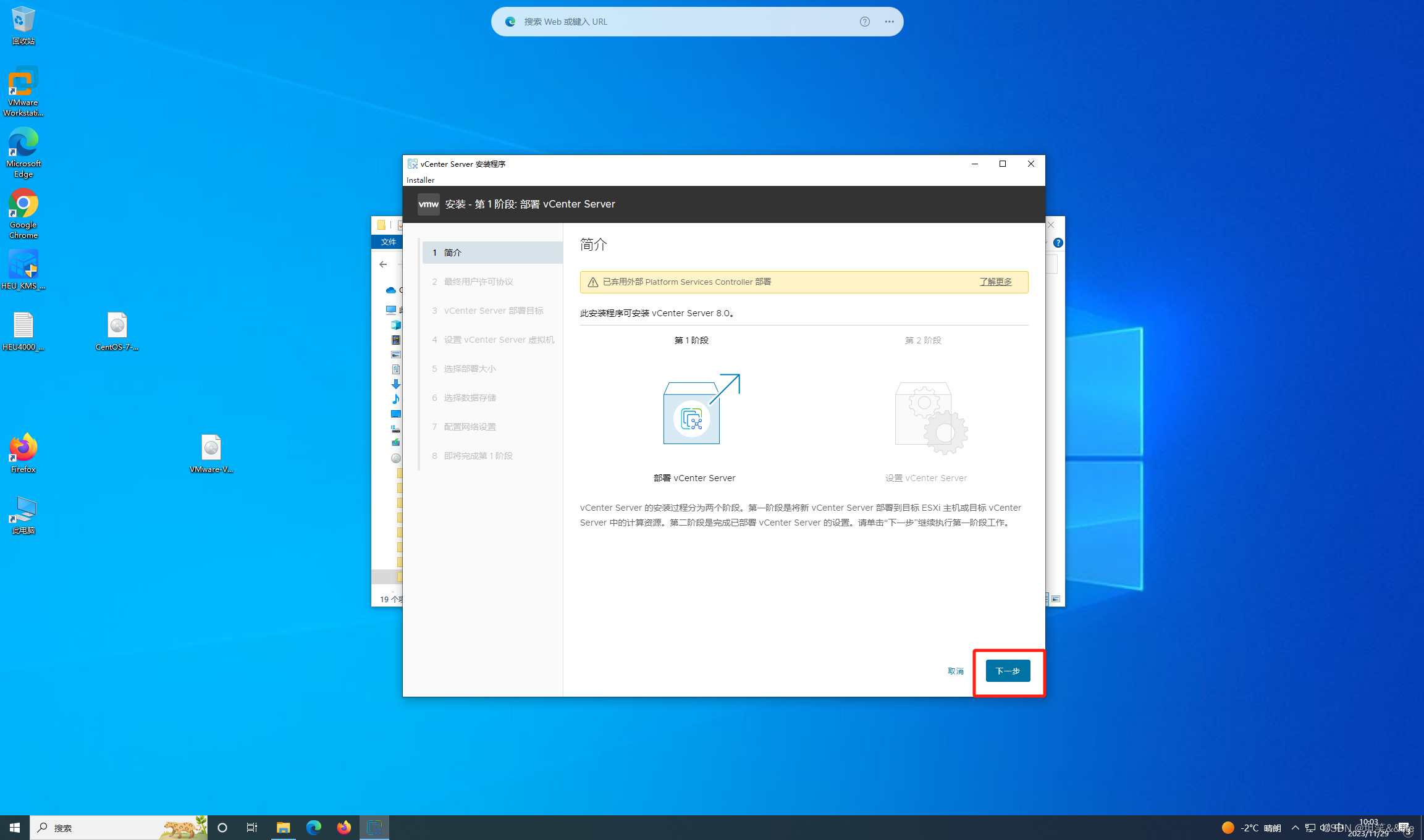Click the 取消 (Cancel) button

pyautogui.click(x=955, y=671)
